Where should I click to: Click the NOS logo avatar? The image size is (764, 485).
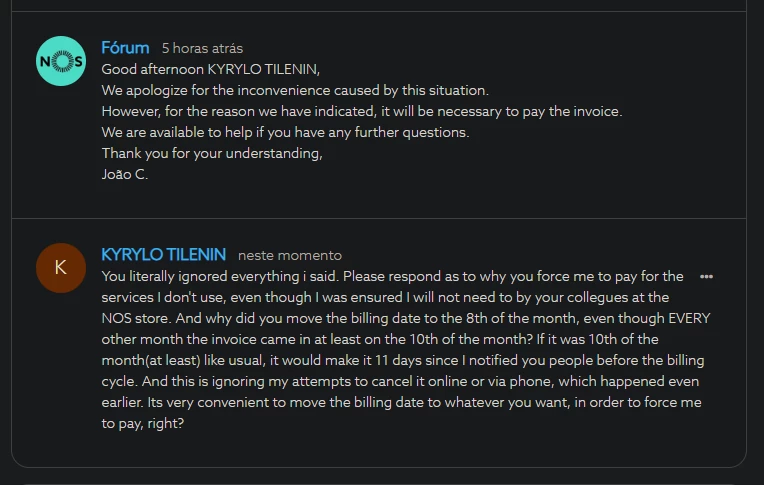click(60, 61)
